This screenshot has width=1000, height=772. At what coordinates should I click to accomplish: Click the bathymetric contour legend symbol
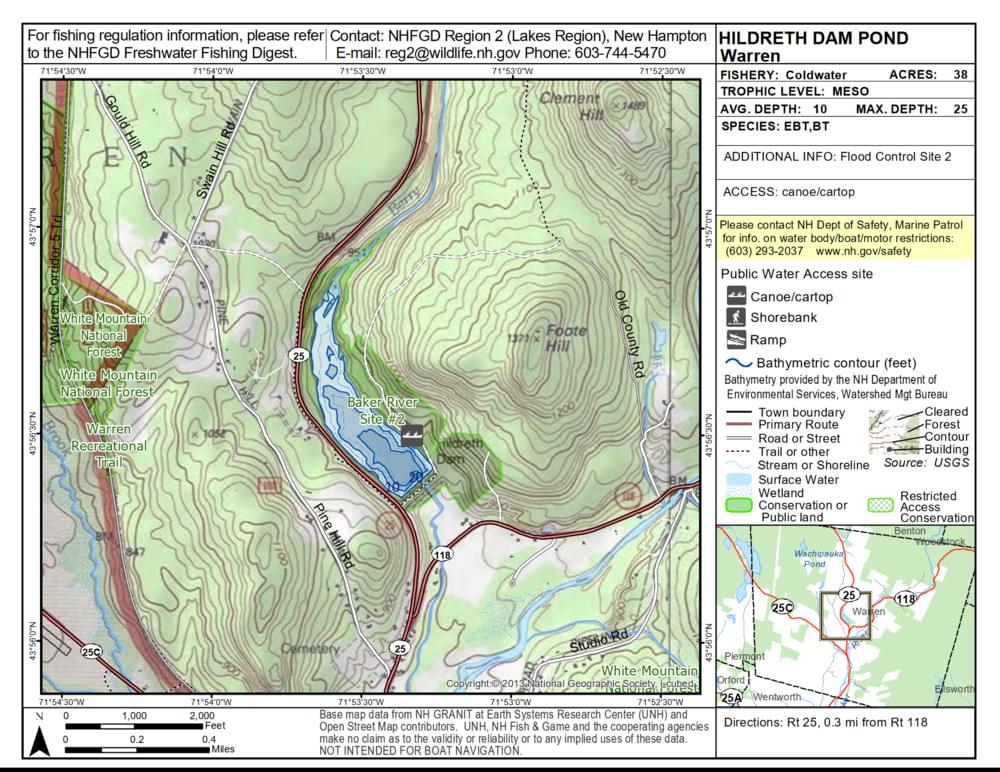tap(738, 363)
